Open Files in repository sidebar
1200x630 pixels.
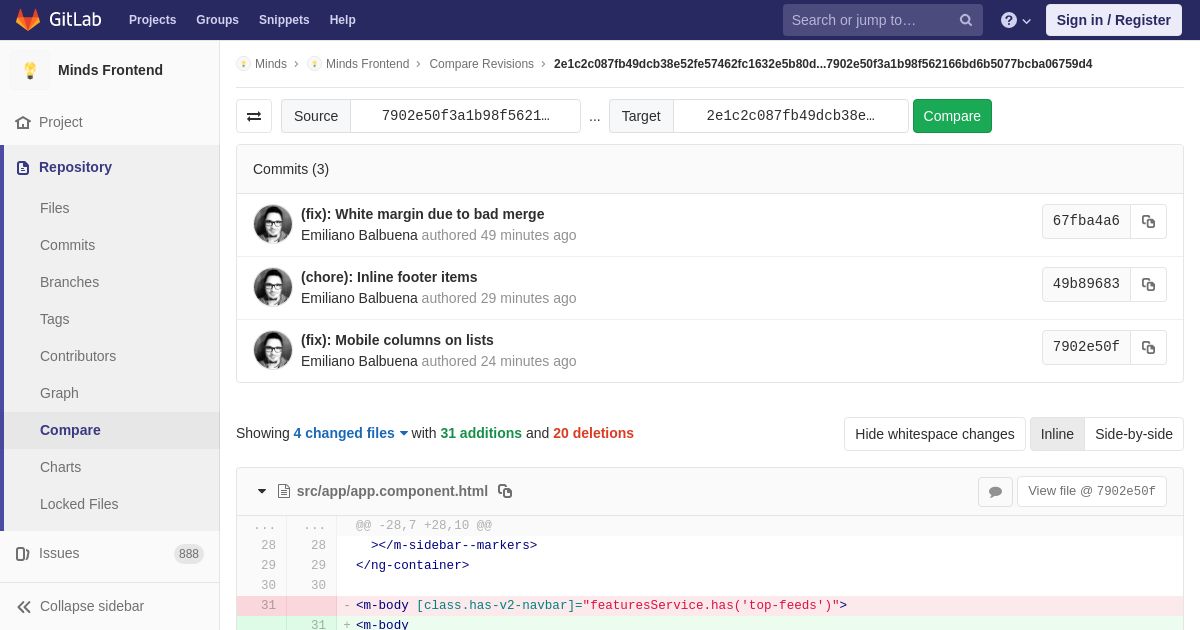pos(55,208)
